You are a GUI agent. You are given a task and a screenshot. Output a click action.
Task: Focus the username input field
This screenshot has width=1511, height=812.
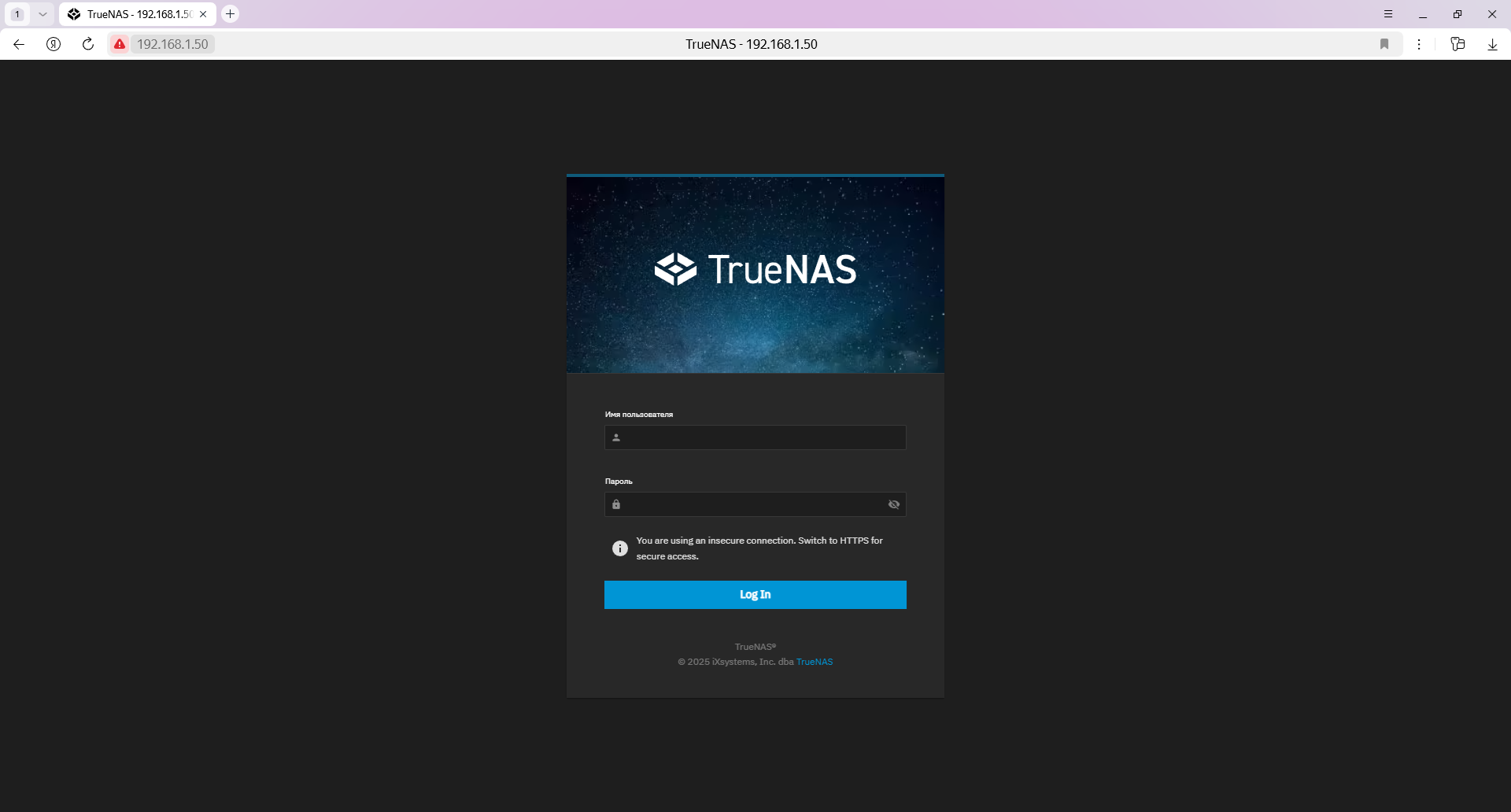(x=755, y=437)
